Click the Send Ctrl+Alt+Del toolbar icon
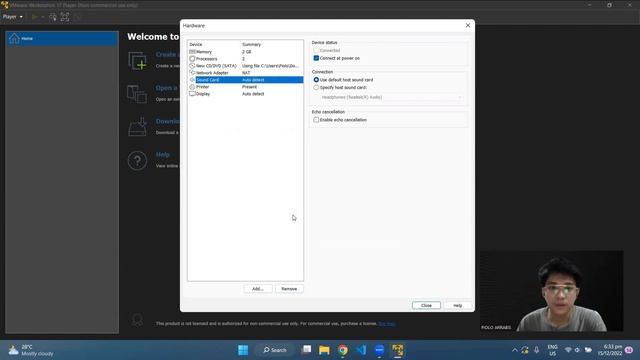Viewport: 640px width, 360px height. [53, 17]
